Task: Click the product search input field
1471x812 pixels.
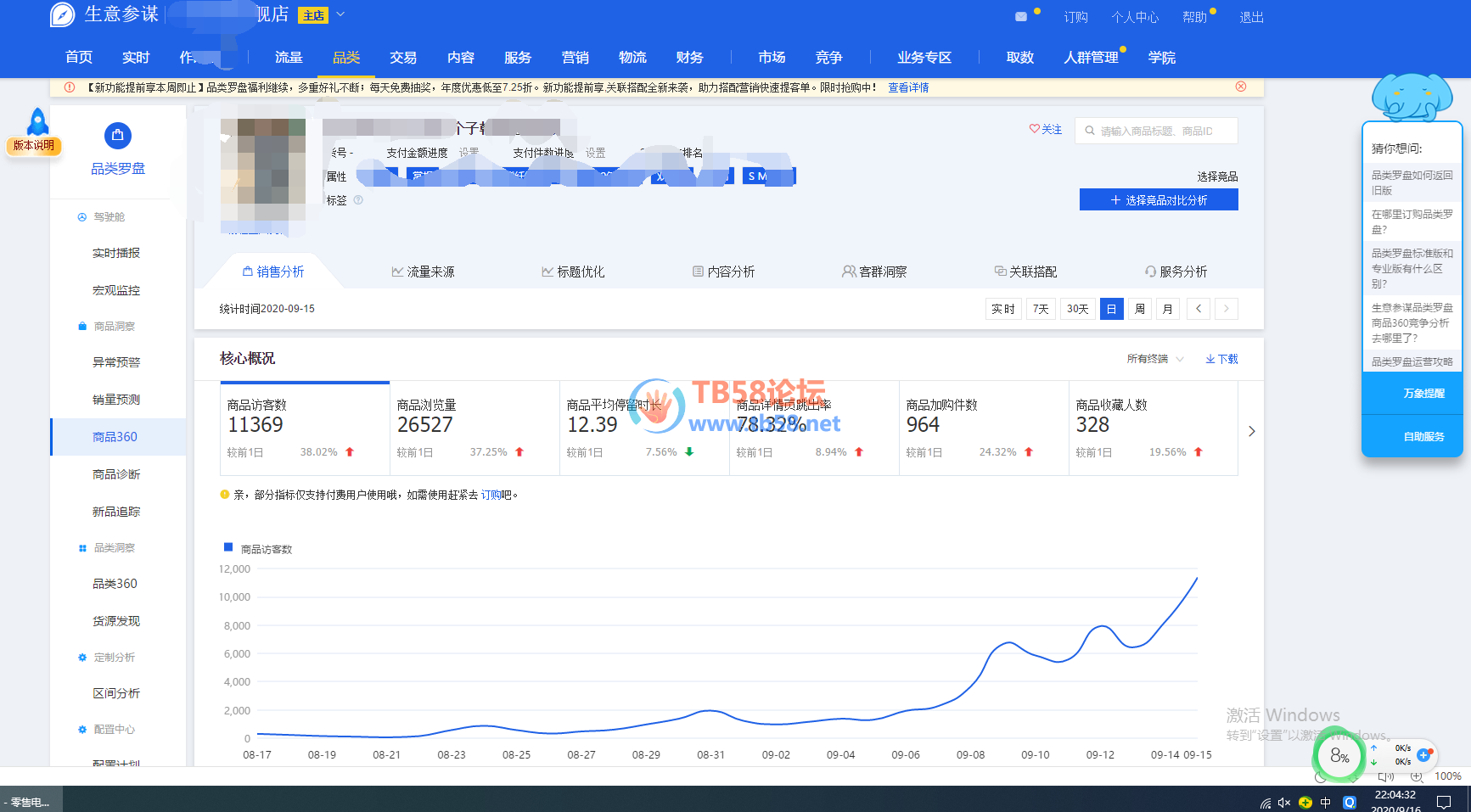Action: coord(1163,131)
